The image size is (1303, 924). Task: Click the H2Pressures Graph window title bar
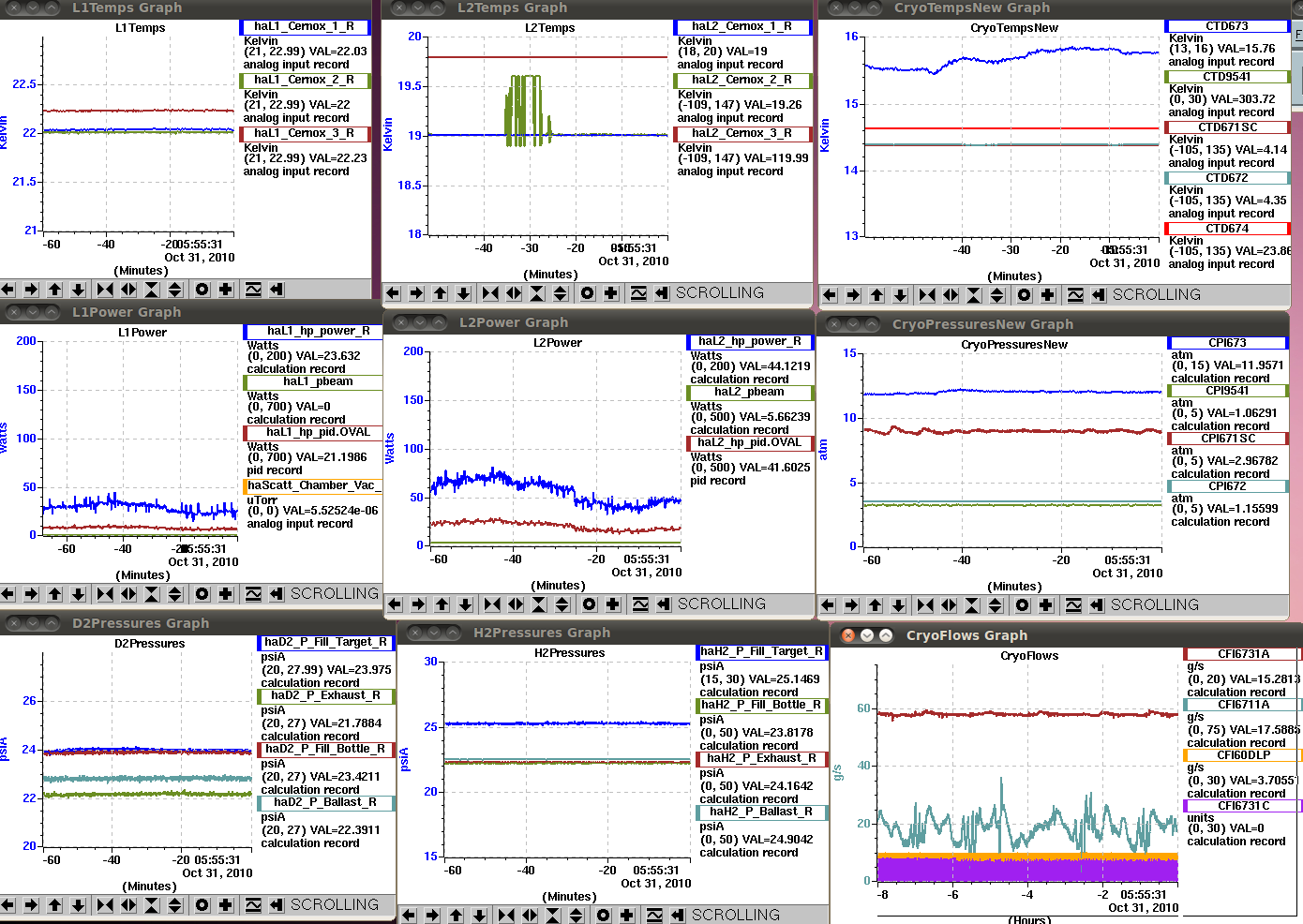pos(614,633)
